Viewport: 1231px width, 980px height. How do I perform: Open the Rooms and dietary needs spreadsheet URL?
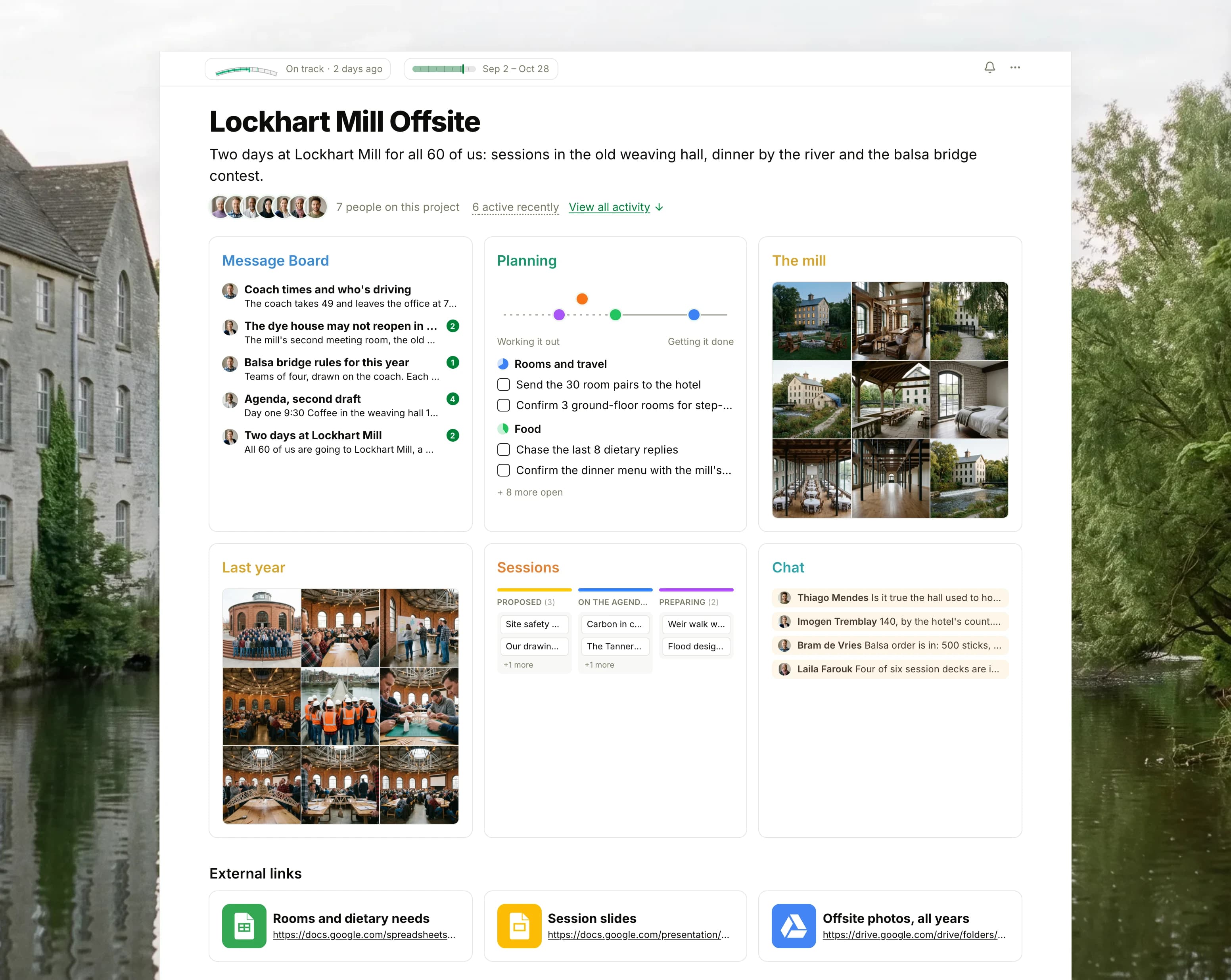[x=364, y=934]
